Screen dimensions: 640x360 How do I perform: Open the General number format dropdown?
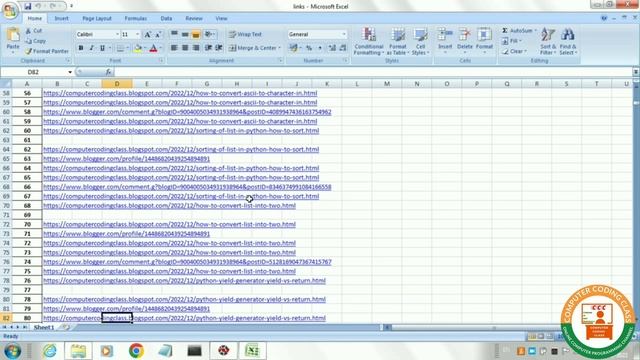coord(344,34)
